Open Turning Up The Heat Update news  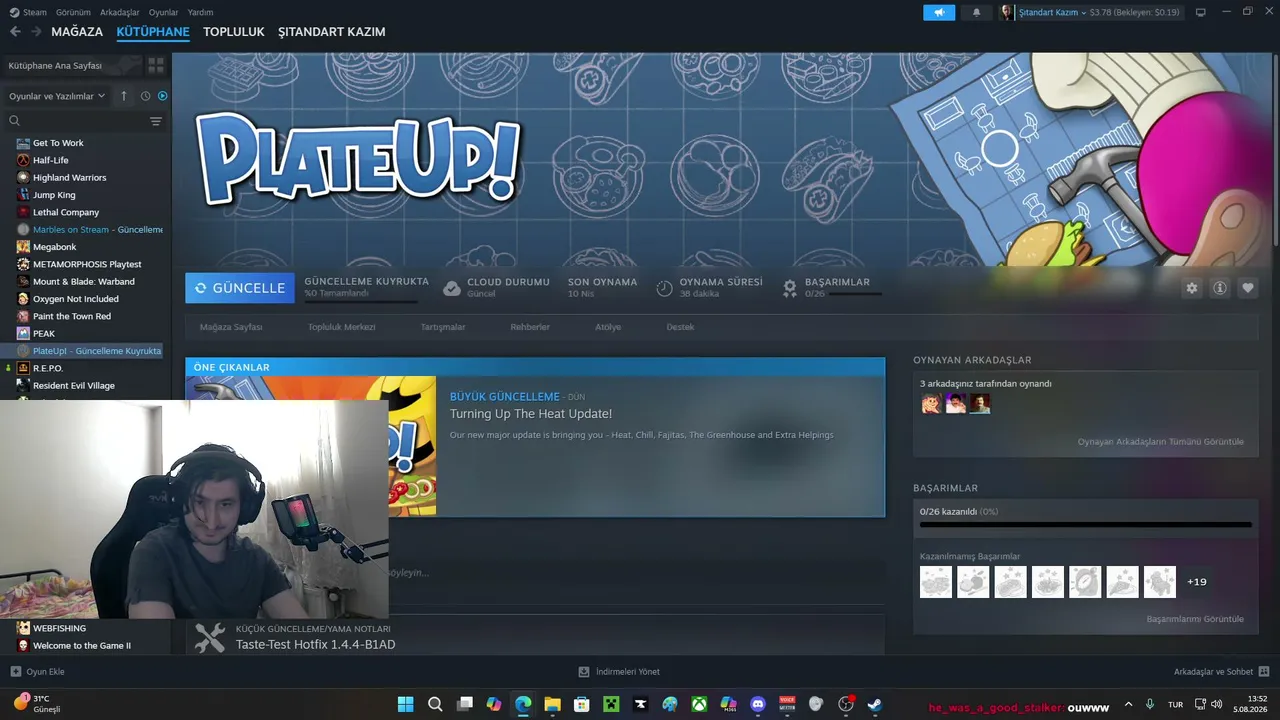[x=531, y=414]
